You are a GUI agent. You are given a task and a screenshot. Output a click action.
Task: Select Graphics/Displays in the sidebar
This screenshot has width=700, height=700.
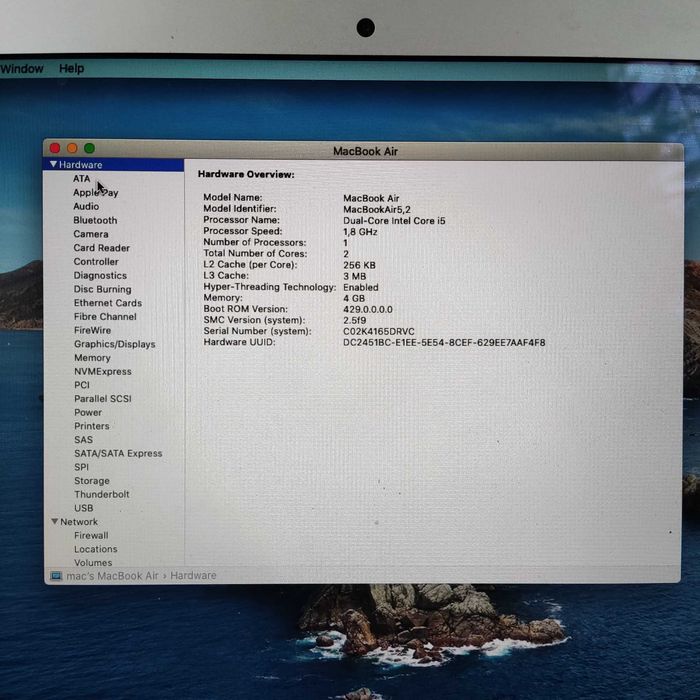pyautogui.click(x=115, y=344)
